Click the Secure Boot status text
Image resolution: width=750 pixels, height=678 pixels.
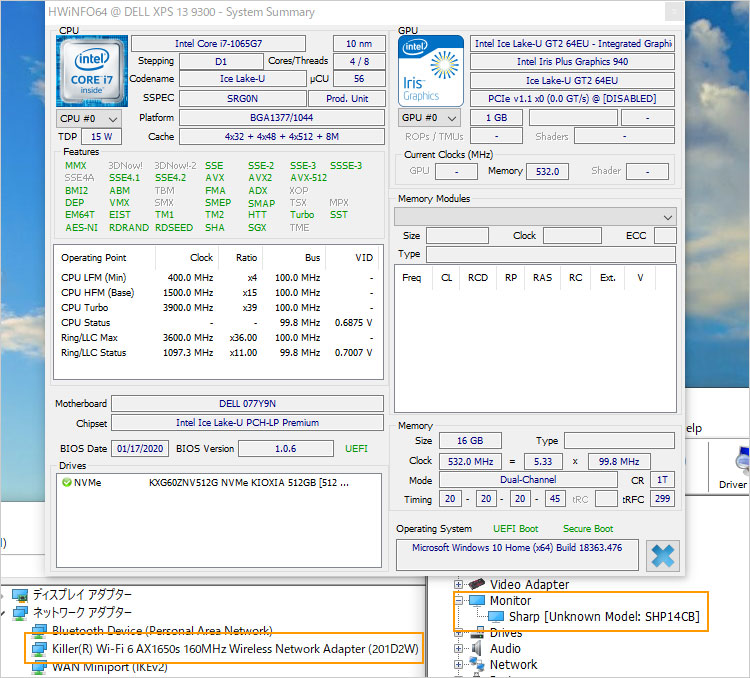(588, 529)
